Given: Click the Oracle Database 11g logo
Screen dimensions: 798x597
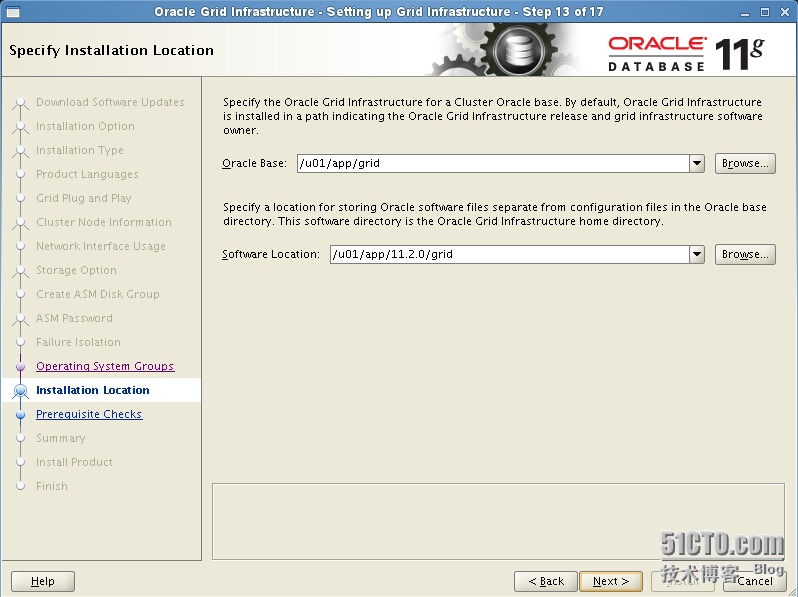Looking at the screenshot, I should click(686, 53).
